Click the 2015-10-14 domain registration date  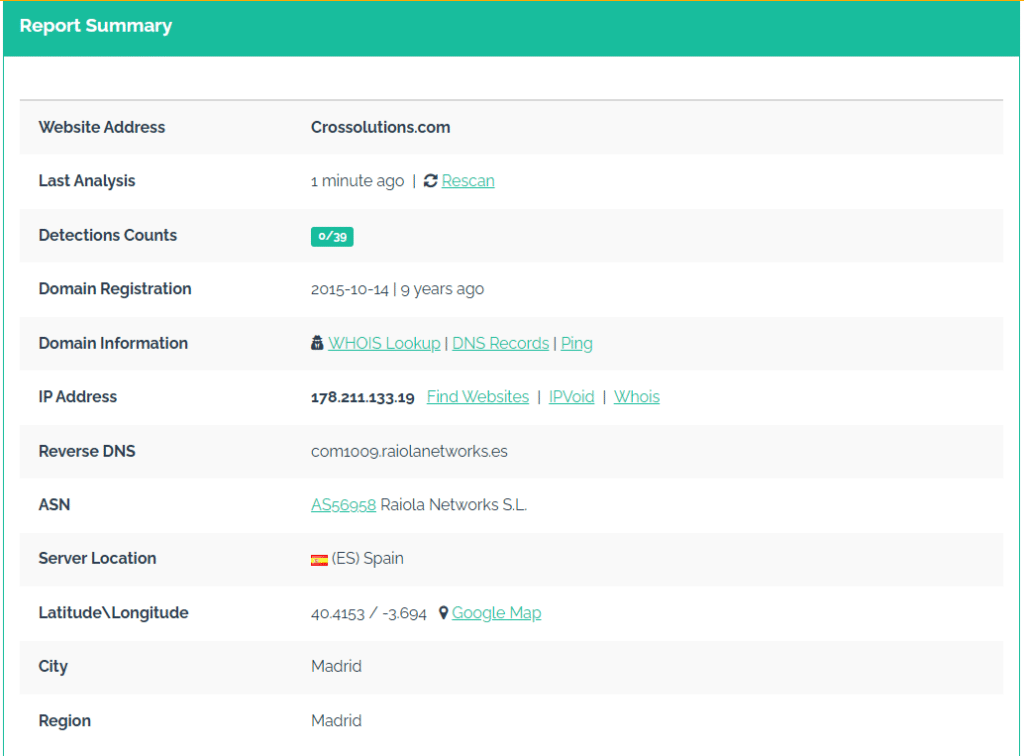(350, 289)
